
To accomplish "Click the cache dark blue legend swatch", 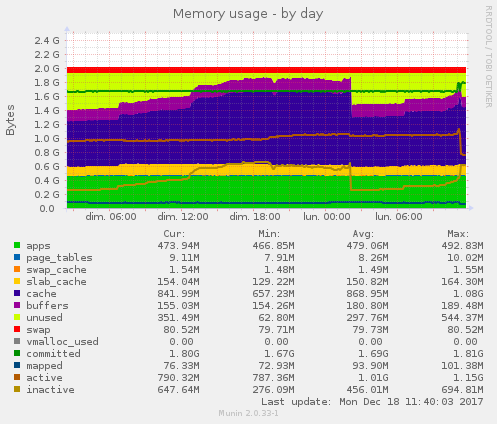I will (17, 293).
